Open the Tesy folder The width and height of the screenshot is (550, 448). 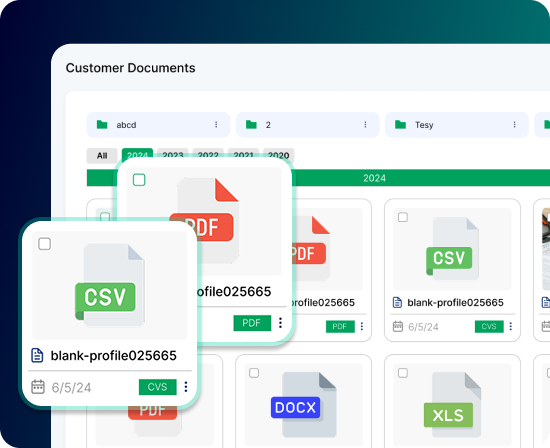457,125
